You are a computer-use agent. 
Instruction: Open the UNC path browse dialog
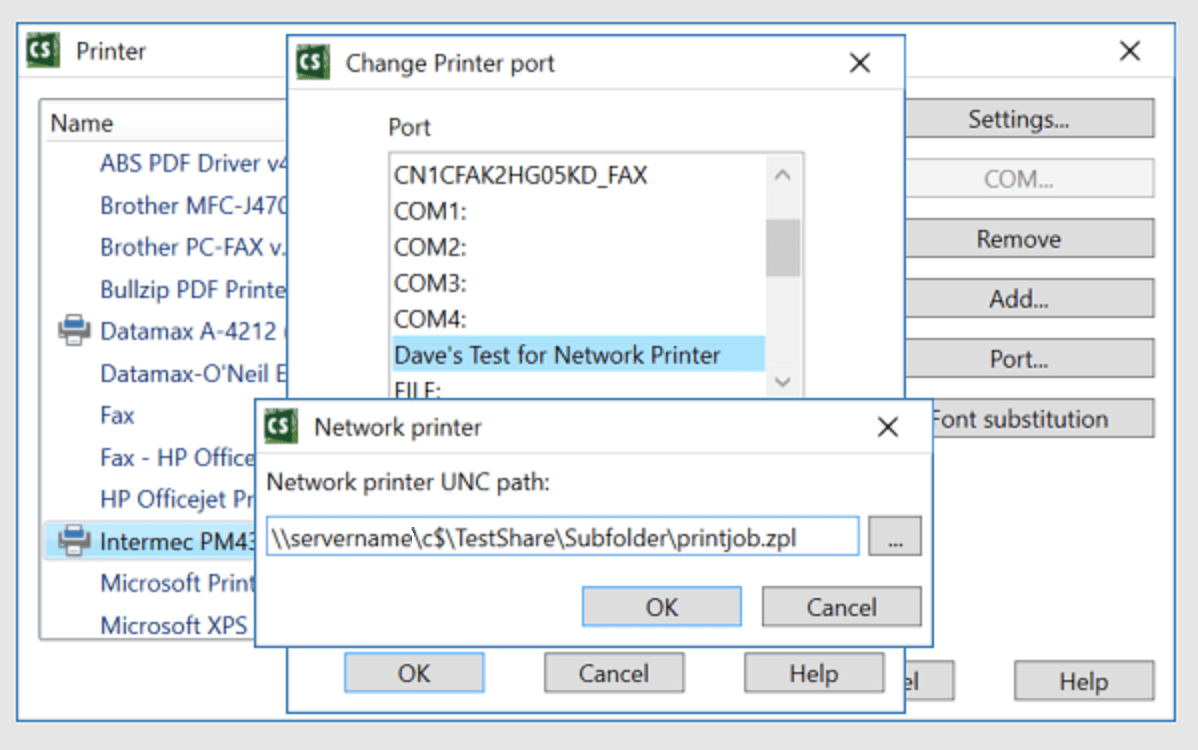coord(895,536)
